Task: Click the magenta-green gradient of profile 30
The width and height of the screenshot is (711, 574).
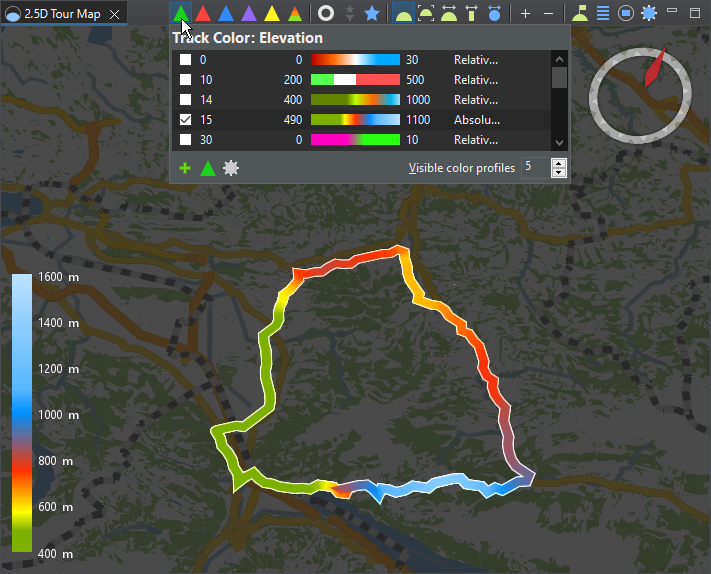Action: pyautogui.click(x=355, y=139)
